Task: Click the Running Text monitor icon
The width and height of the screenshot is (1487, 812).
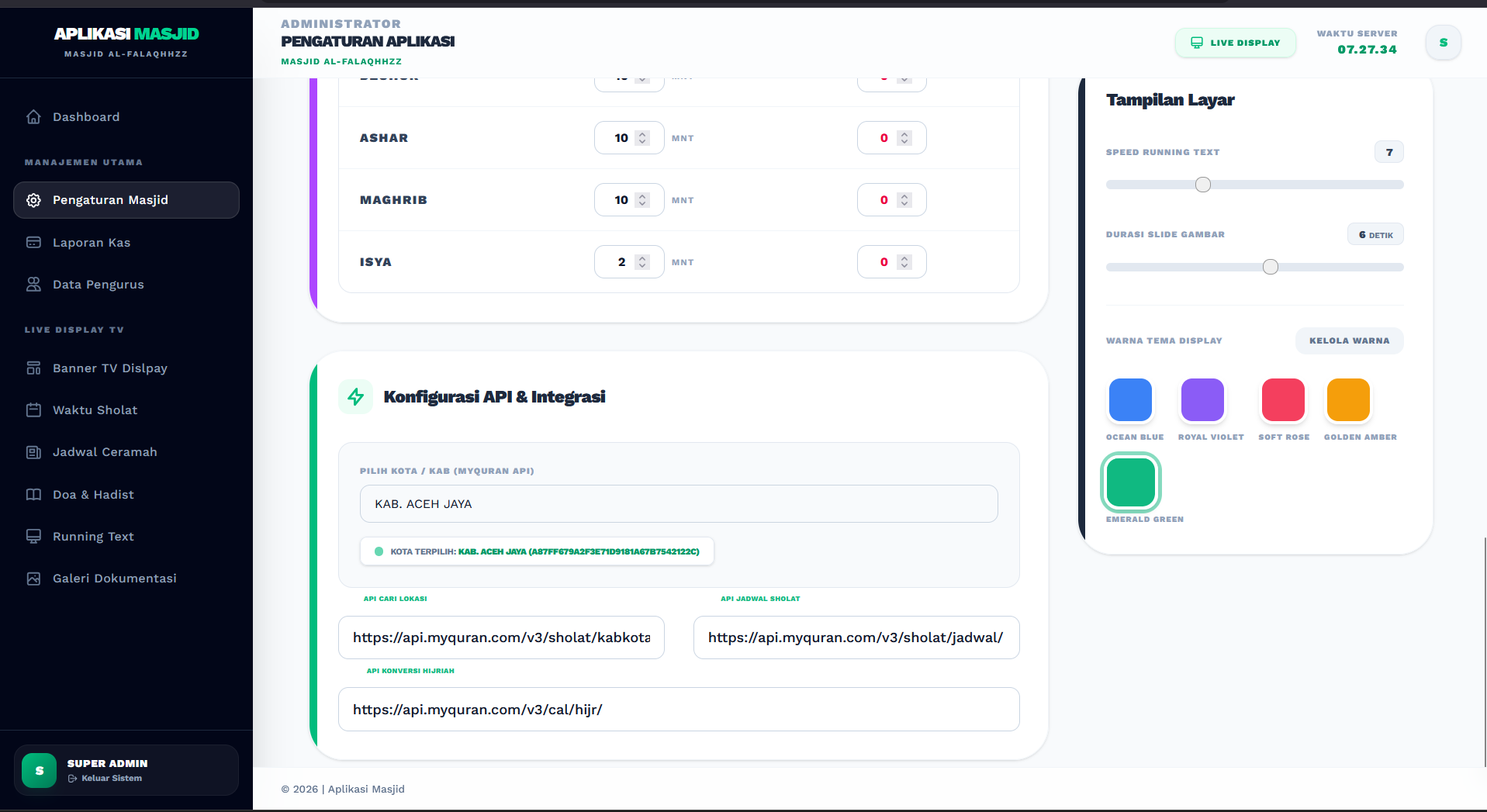Action: (x=33, y=537)
